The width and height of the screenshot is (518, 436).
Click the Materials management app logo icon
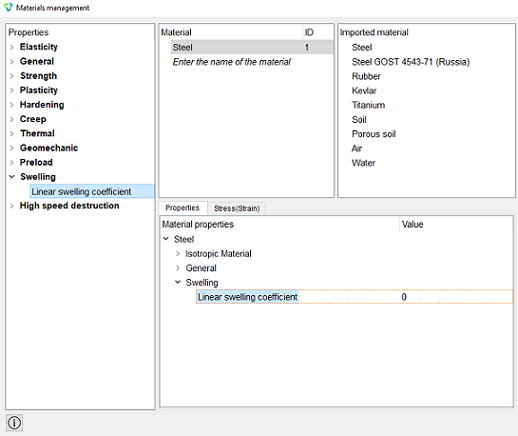pos(8,7)
